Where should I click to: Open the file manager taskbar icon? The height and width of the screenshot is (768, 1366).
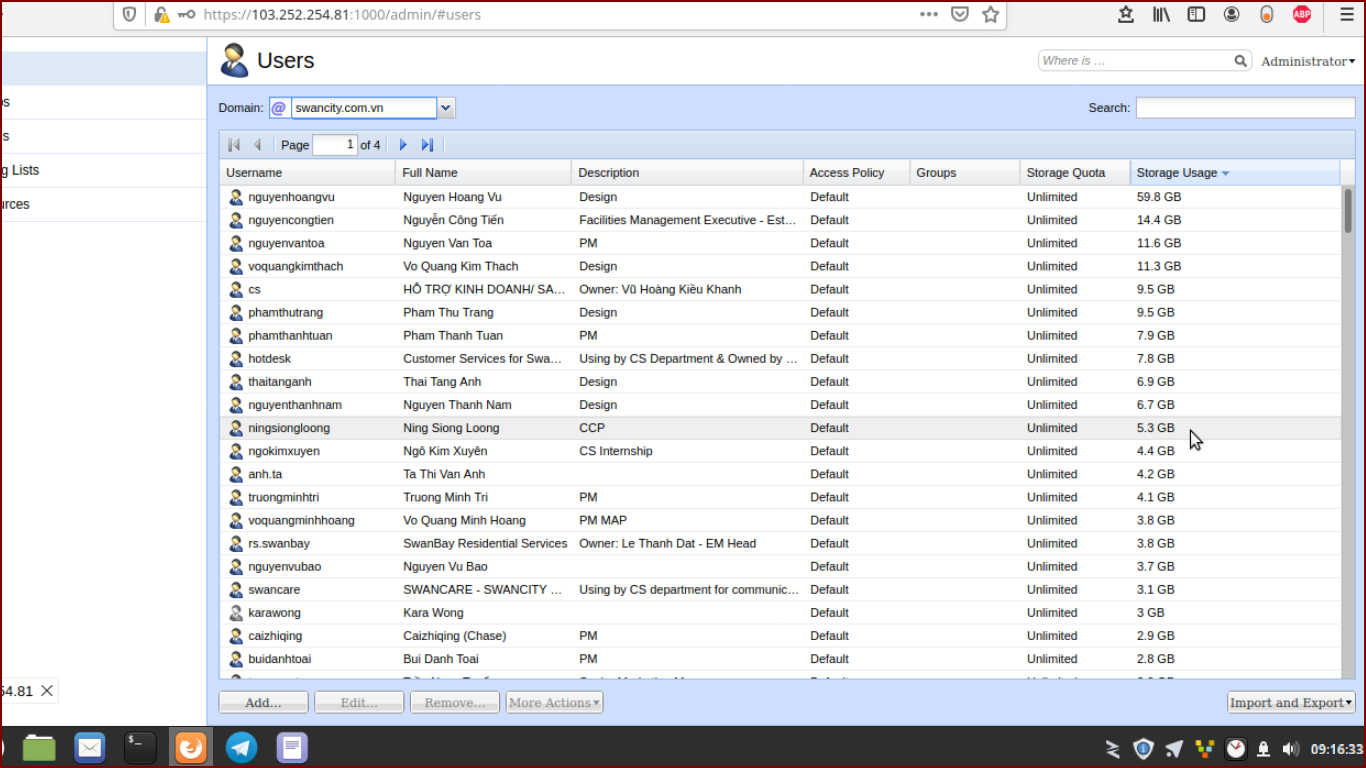tap(39, 747)
